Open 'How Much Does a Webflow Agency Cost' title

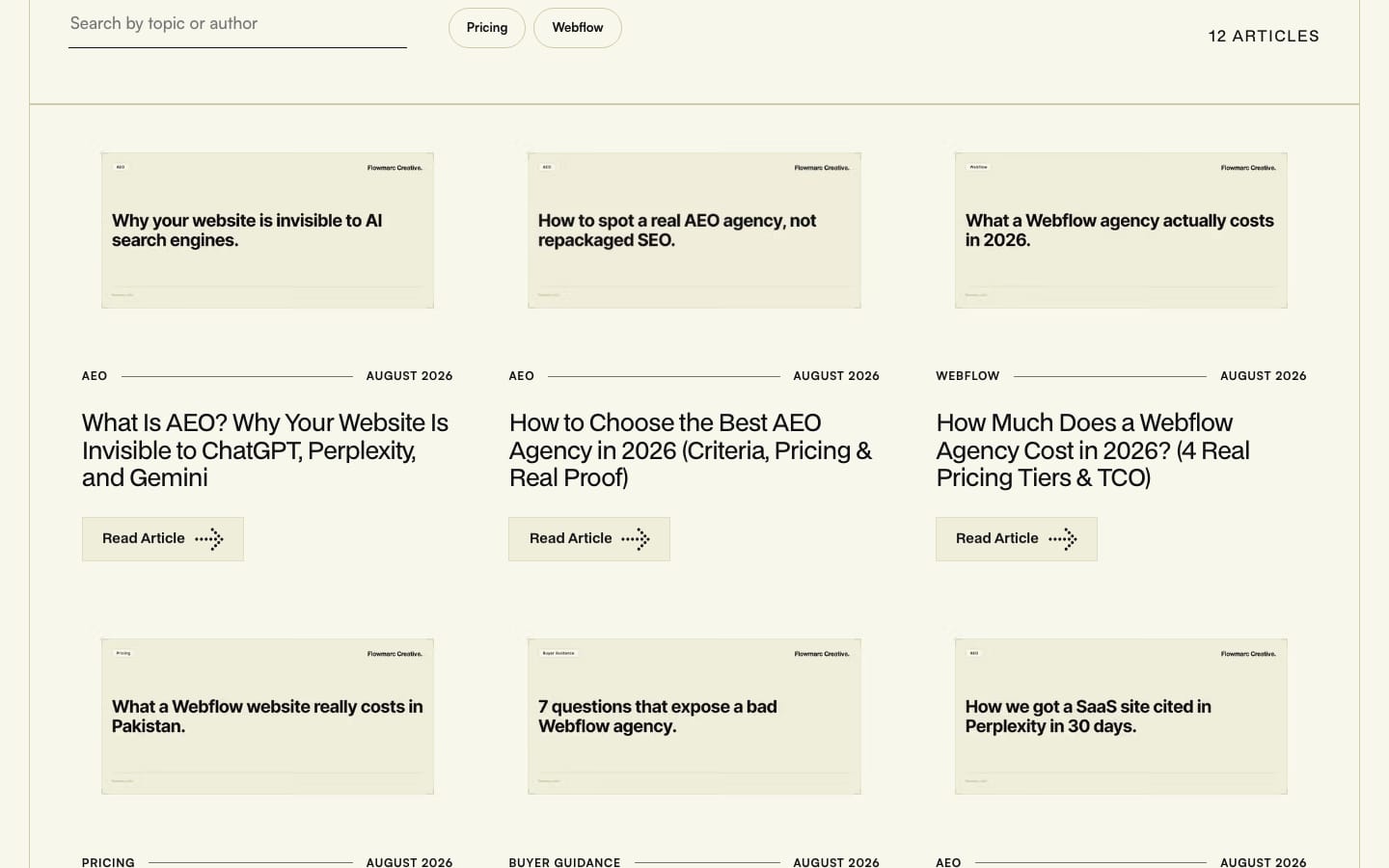point(1093,450)
